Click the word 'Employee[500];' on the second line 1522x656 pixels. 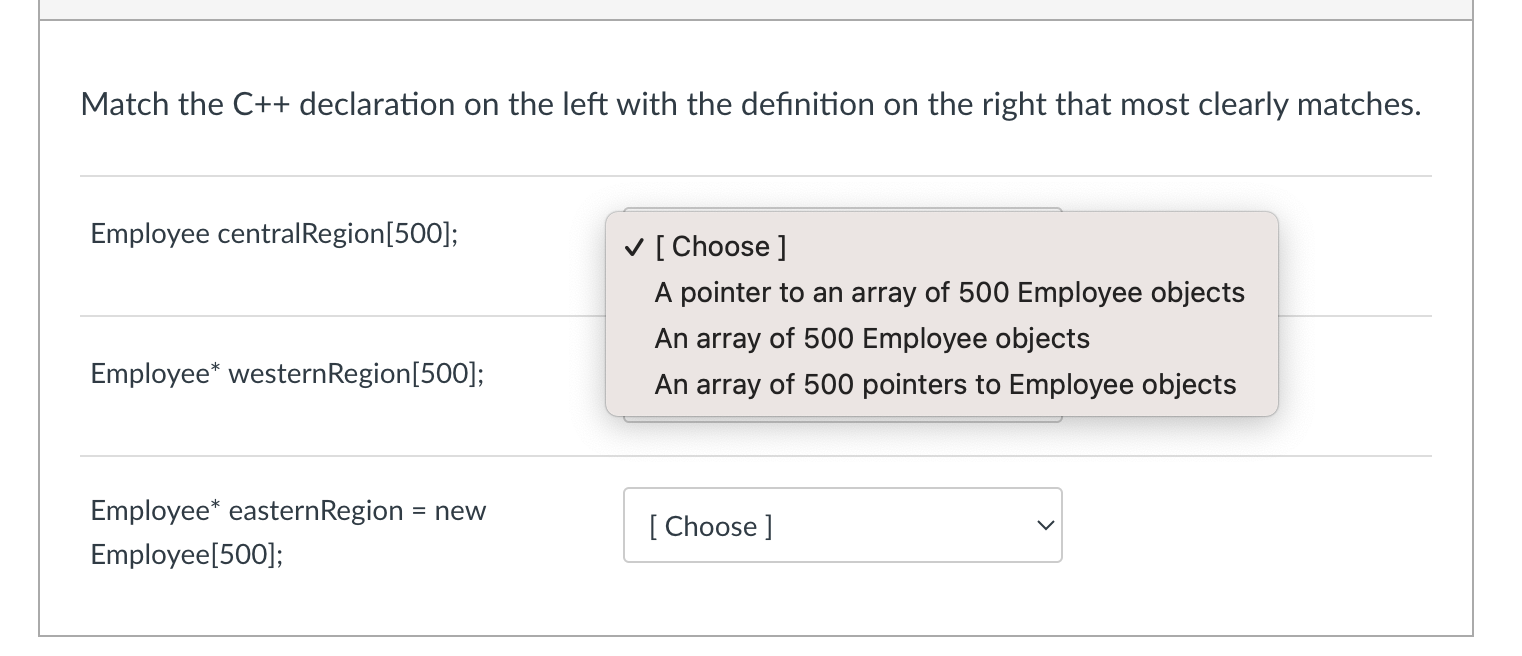pos(186,554)
